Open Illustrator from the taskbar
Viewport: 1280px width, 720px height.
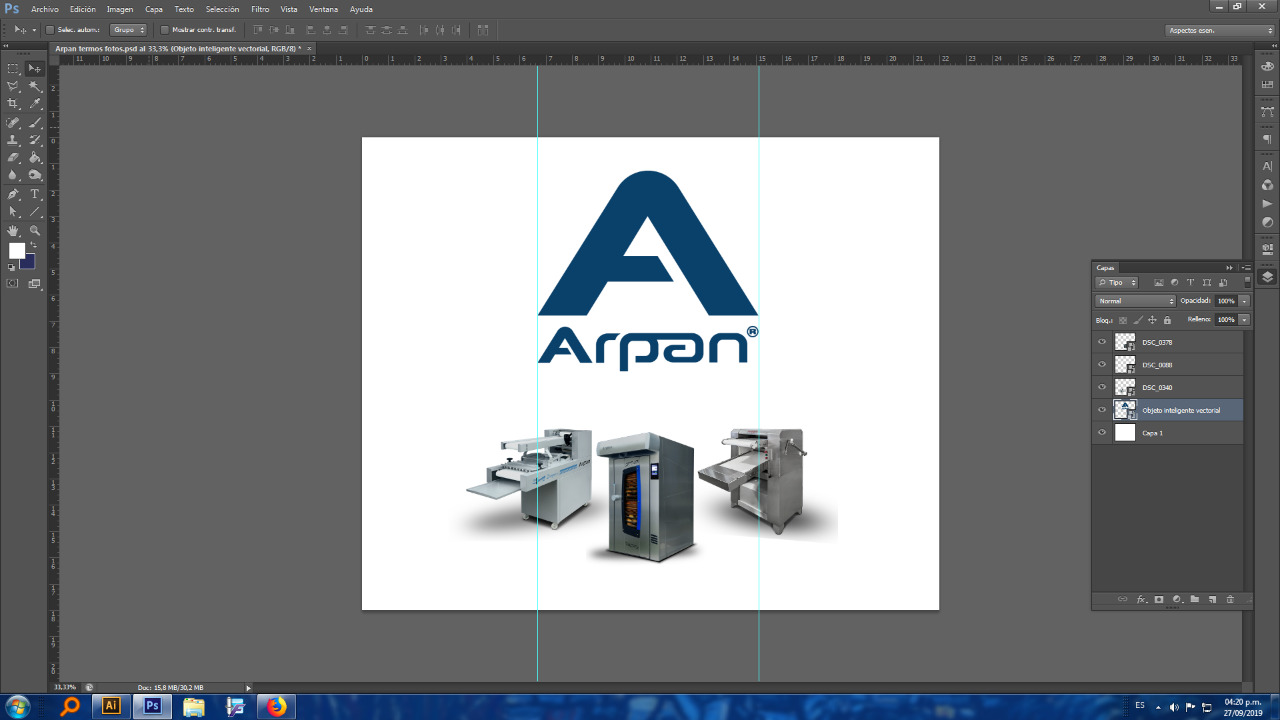pos(111,706)
